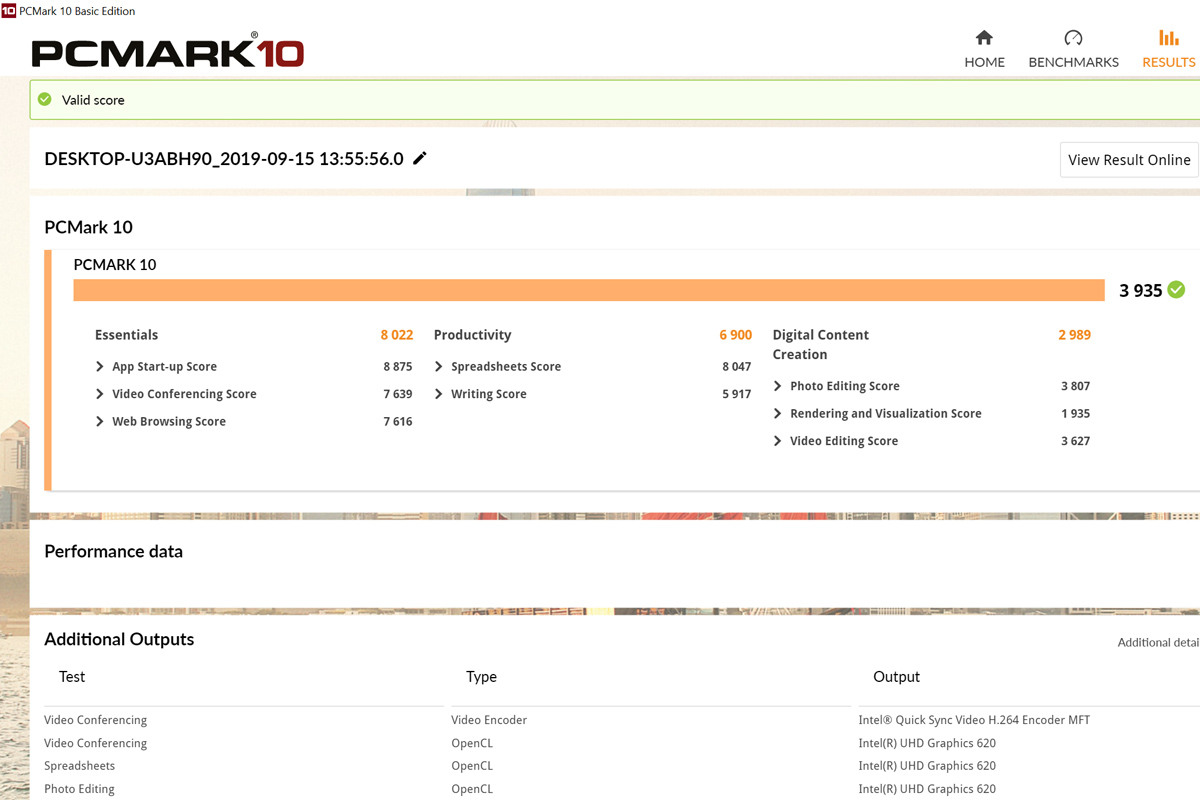Click the Video Encoder type cell

point(489,720)
